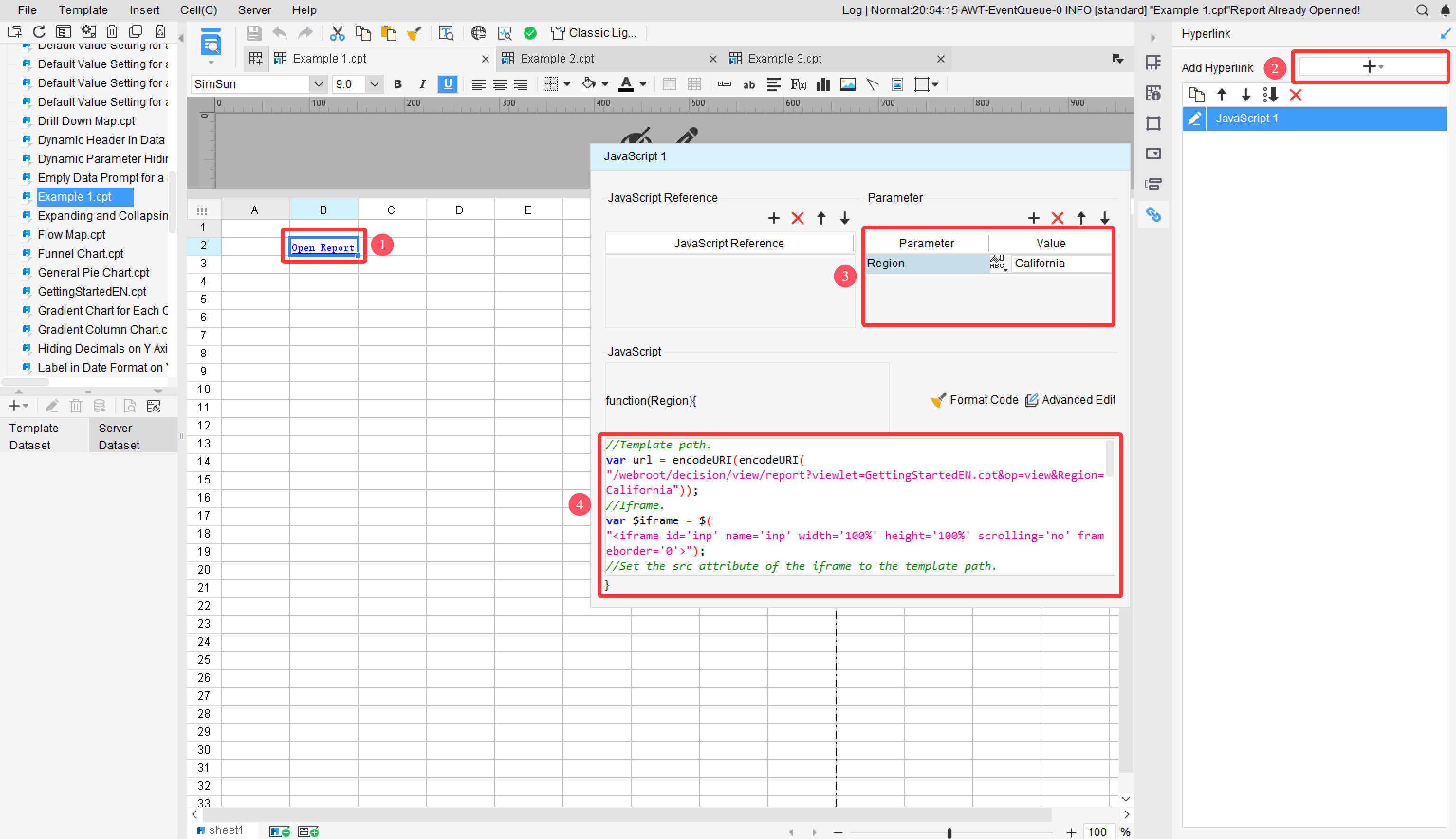
Task: Switch to the Example 2.cpt tab
Action: [x=556, y=58]
